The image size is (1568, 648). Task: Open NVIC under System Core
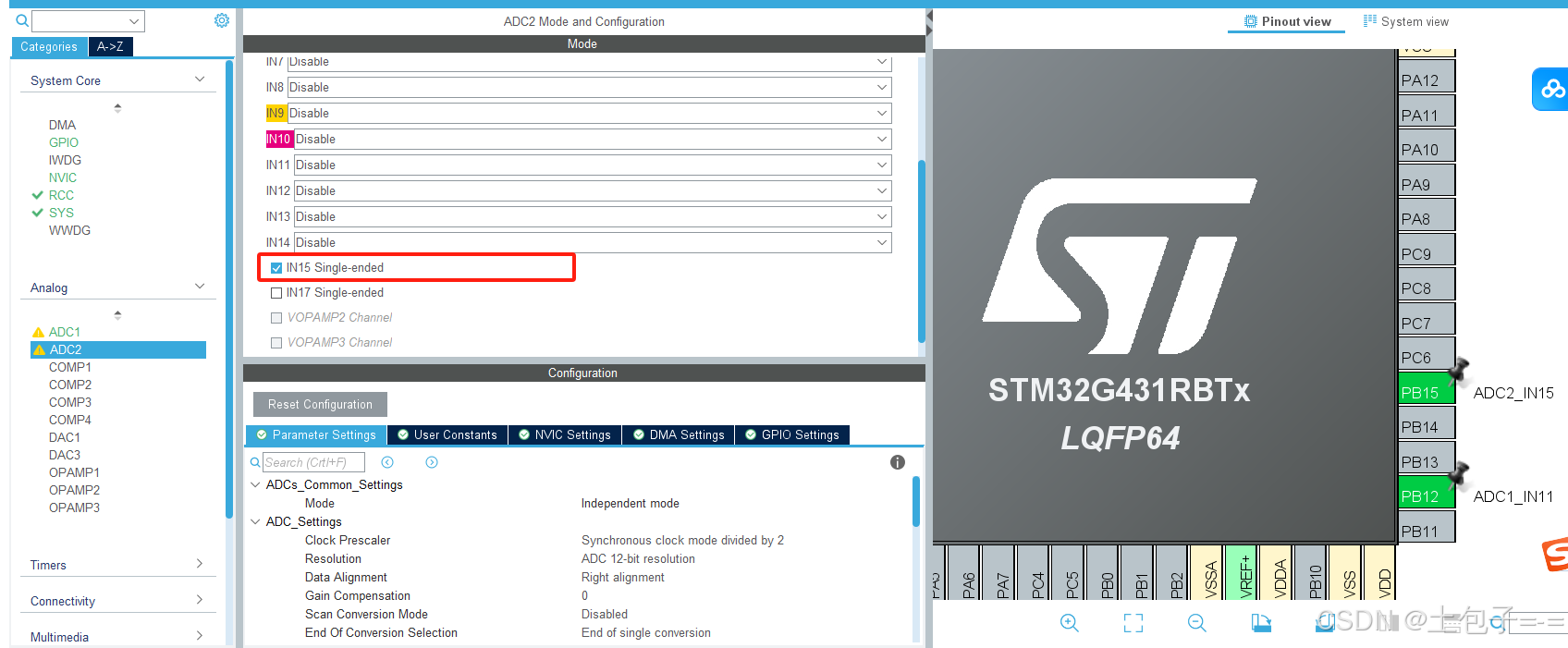pos(63,177)
